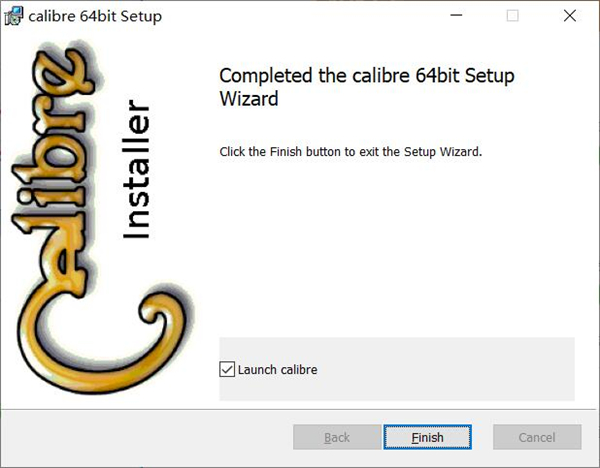Screen dimensions: 600x468
Task: Minimize the calibre Setup window
Action: click(x=457, y=16)
